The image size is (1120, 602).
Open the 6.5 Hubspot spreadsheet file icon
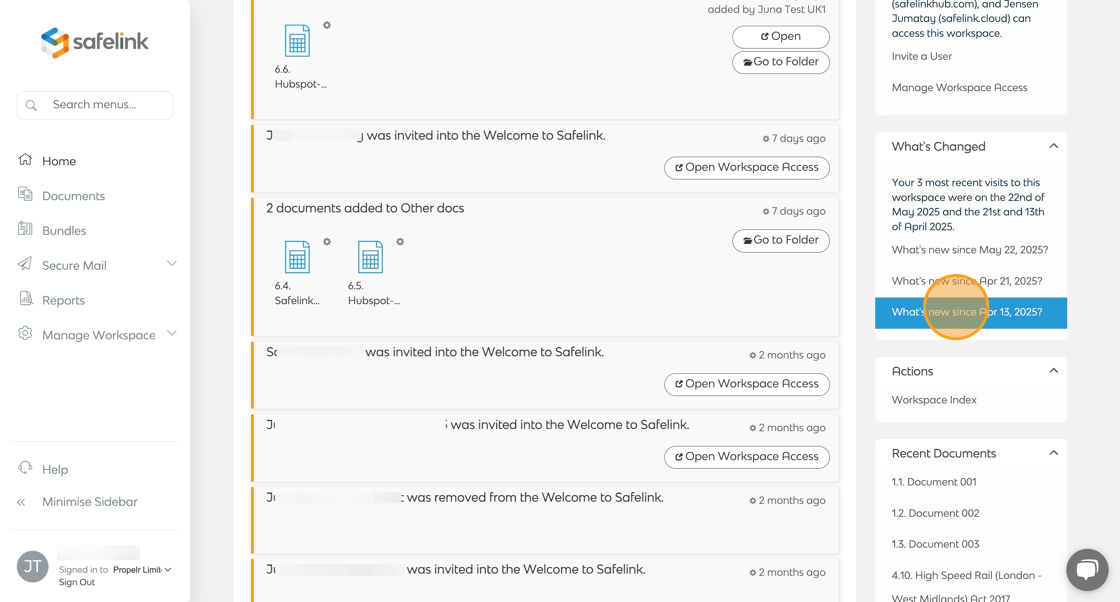click(x=370, y=257)
